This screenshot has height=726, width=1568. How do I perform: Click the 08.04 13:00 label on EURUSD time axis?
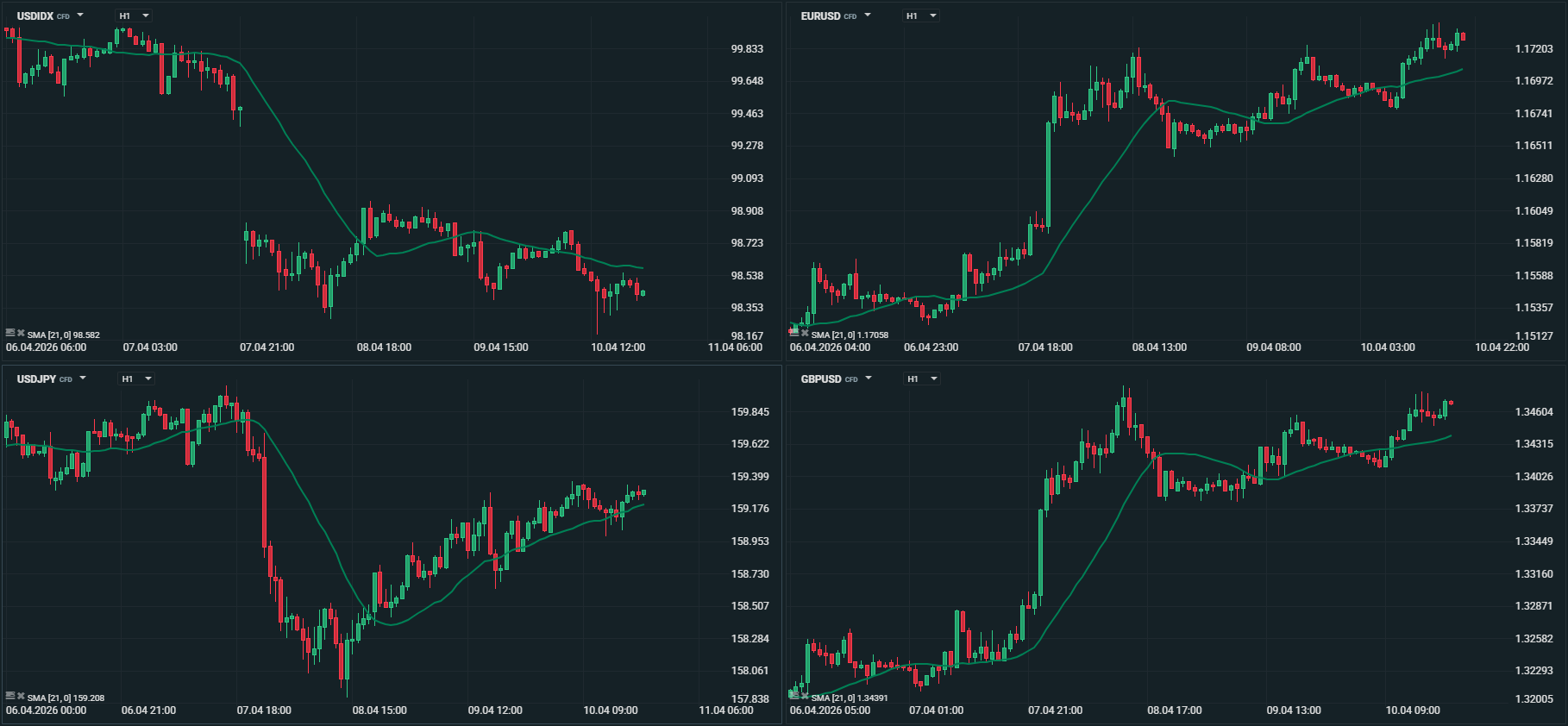[1159, 347]
